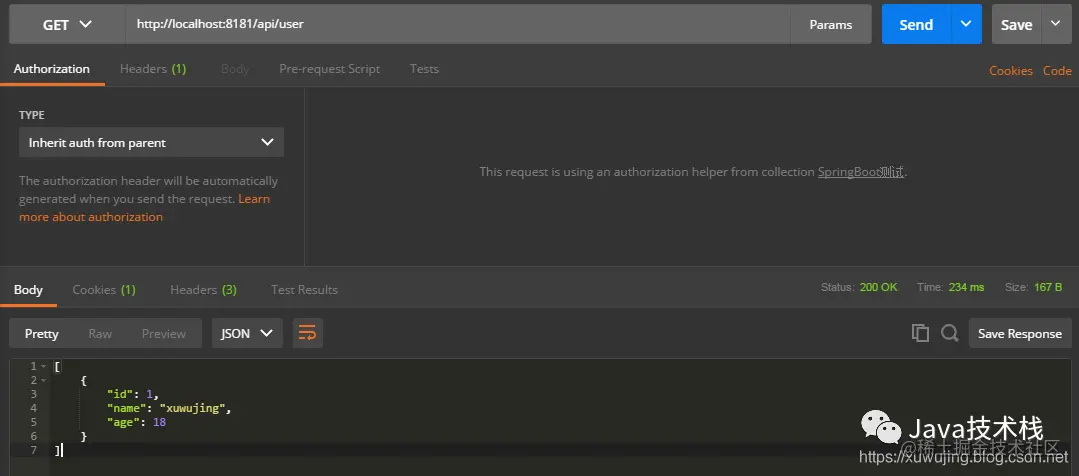
Task: Open the Cookies link
Action: coord(1011,71)
